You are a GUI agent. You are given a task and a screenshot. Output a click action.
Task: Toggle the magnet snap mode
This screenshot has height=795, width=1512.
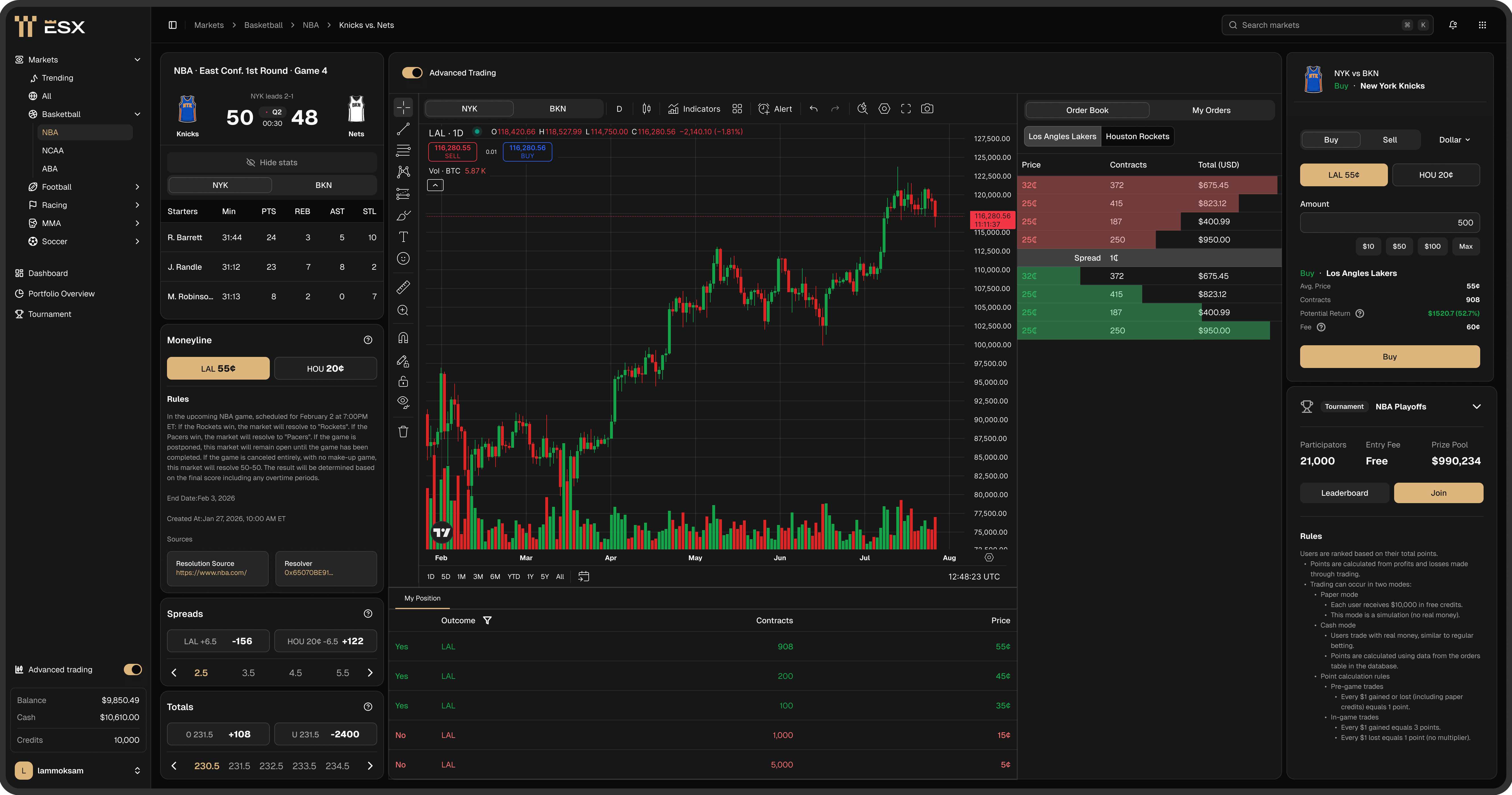pyautogui.click(x=403, y=338)
